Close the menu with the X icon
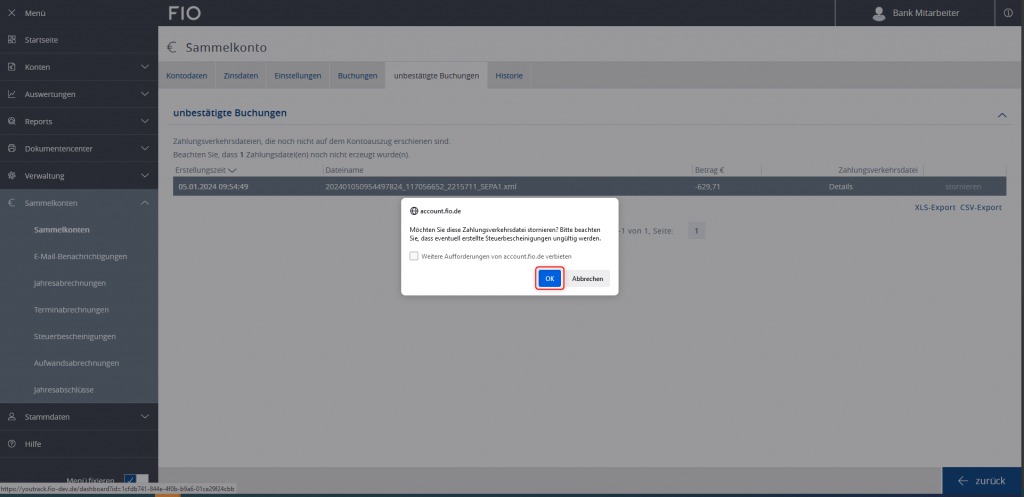The image size is (1024, 497). point(12,13)
